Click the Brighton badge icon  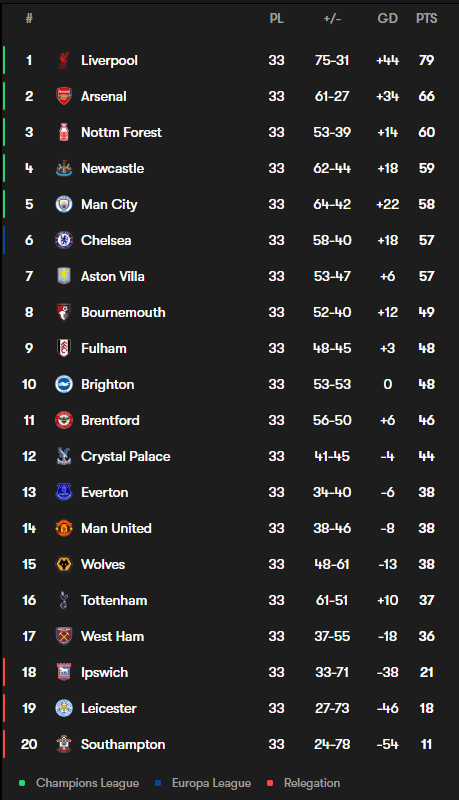64,384
